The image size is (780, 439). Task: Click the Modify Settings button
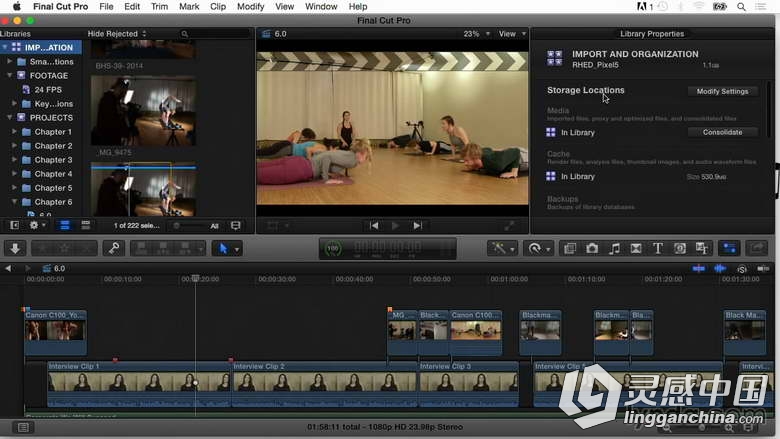pyautogui.click(x=722, y=91)
